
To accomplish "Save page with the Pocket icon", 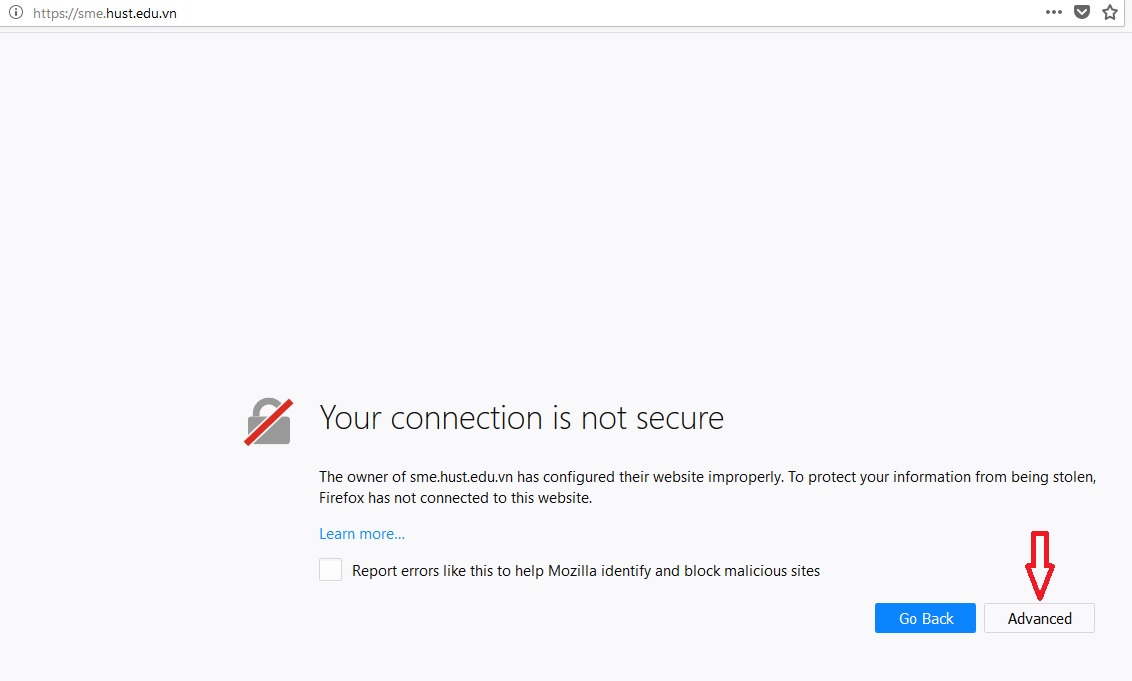I will coord(1081,13).
